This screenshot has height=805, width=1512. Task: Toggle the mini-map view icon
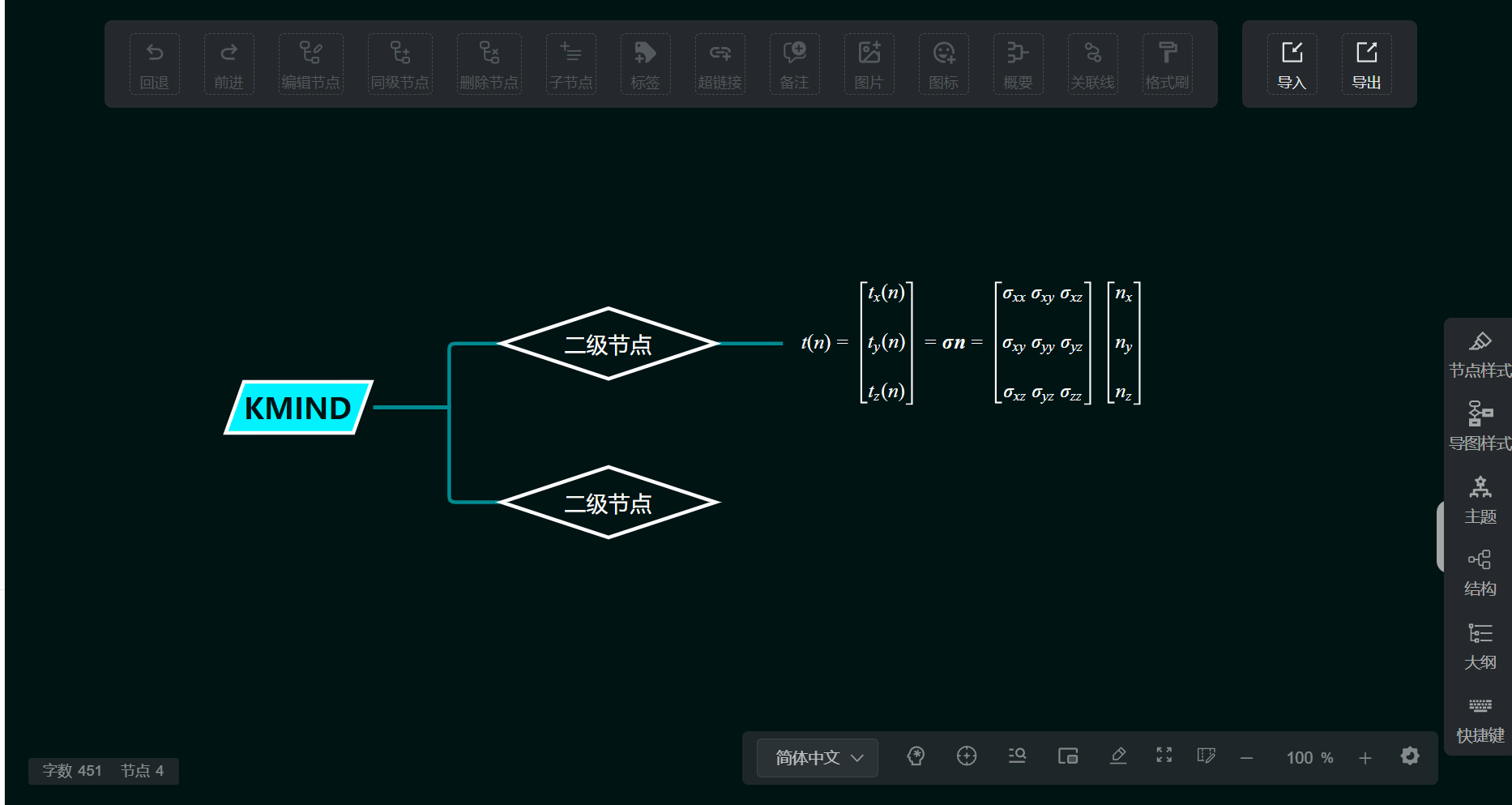pyautogui.click(x=1068, y=756)
